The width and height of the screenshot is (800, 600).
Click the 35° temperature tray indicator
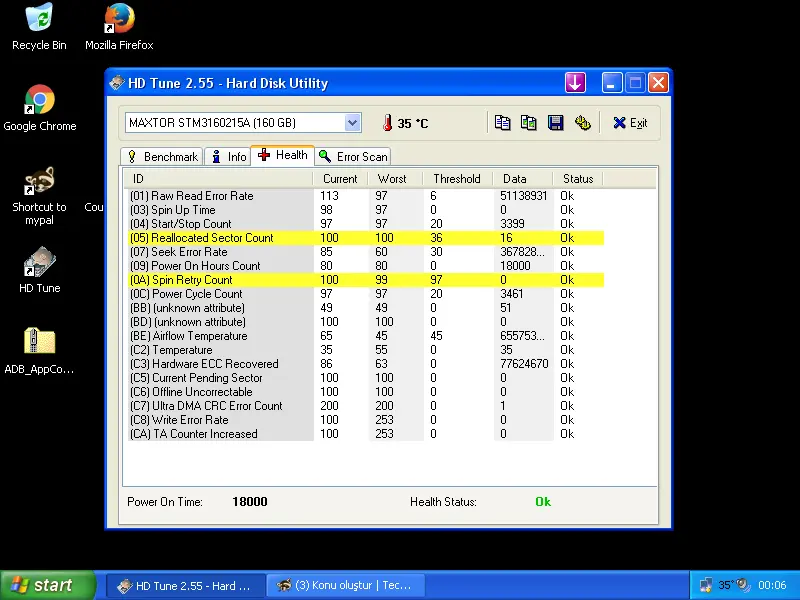click(x=726, y=585)
